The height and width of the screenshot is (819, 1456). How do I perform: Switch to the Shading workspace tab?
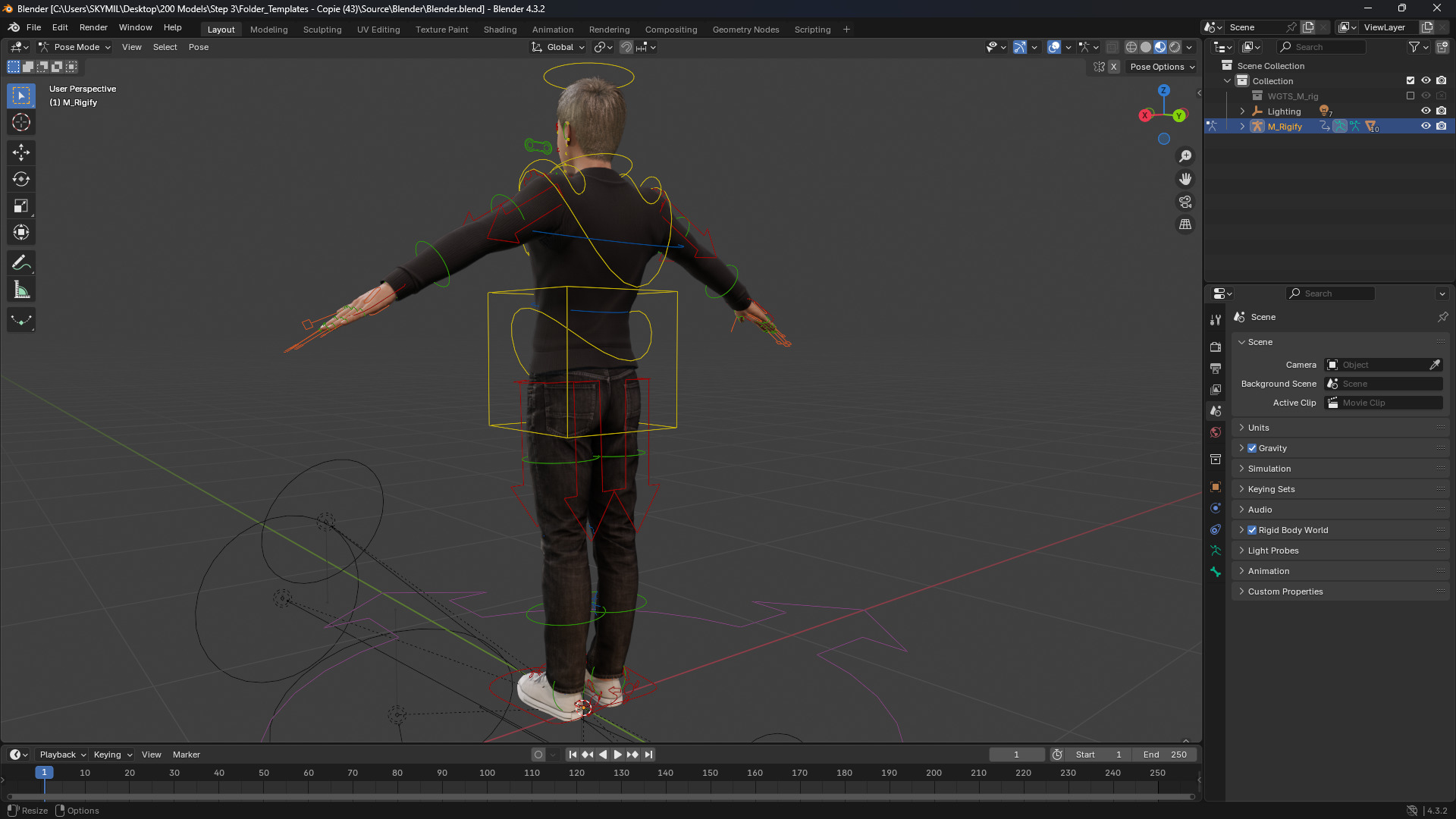coord(500,30)
